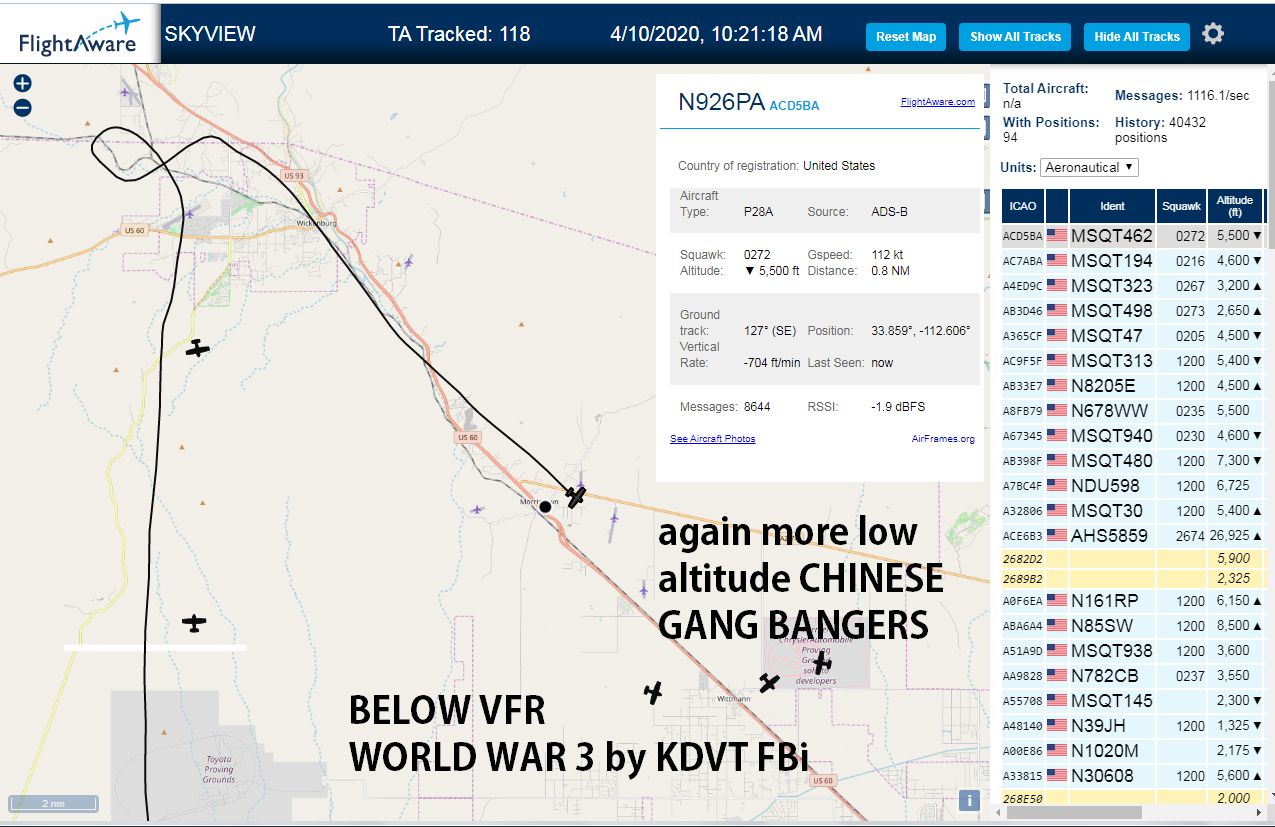Click Hide All Tracks button
Screen dimensions: 1275x827
1137,37
